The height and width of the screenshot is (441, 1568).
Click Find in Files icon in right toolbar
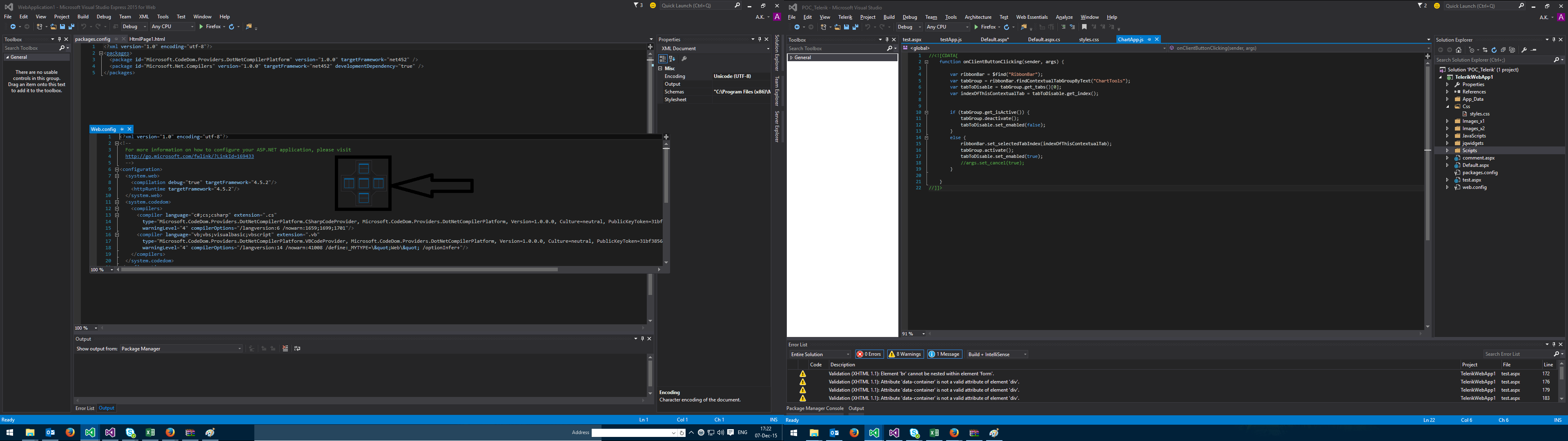tap(1024, 27)
